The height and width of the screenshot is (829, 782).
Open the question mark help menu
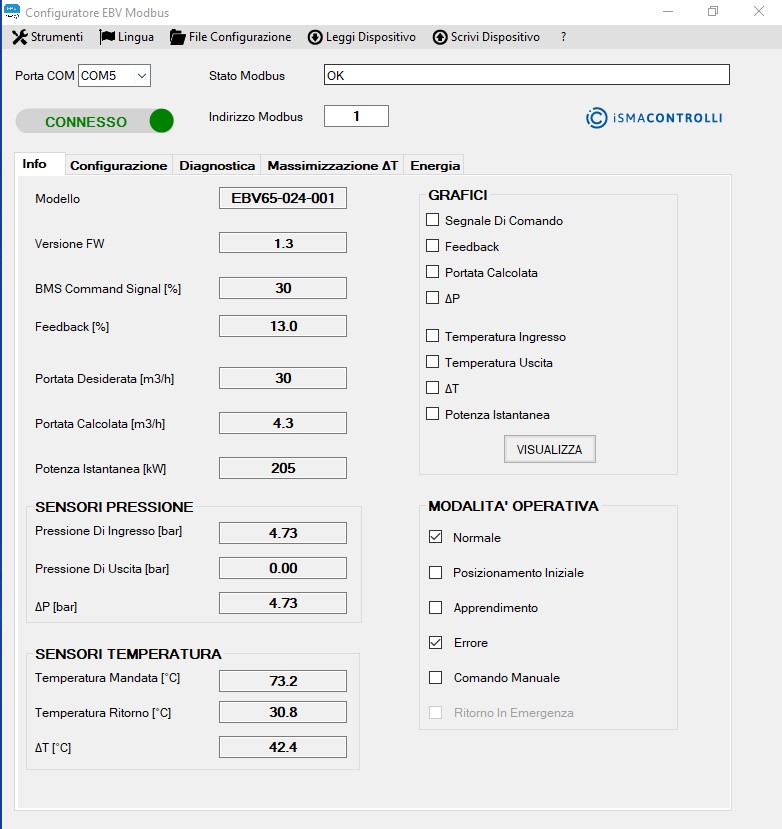pyautogui.click(x=563, y=37)
